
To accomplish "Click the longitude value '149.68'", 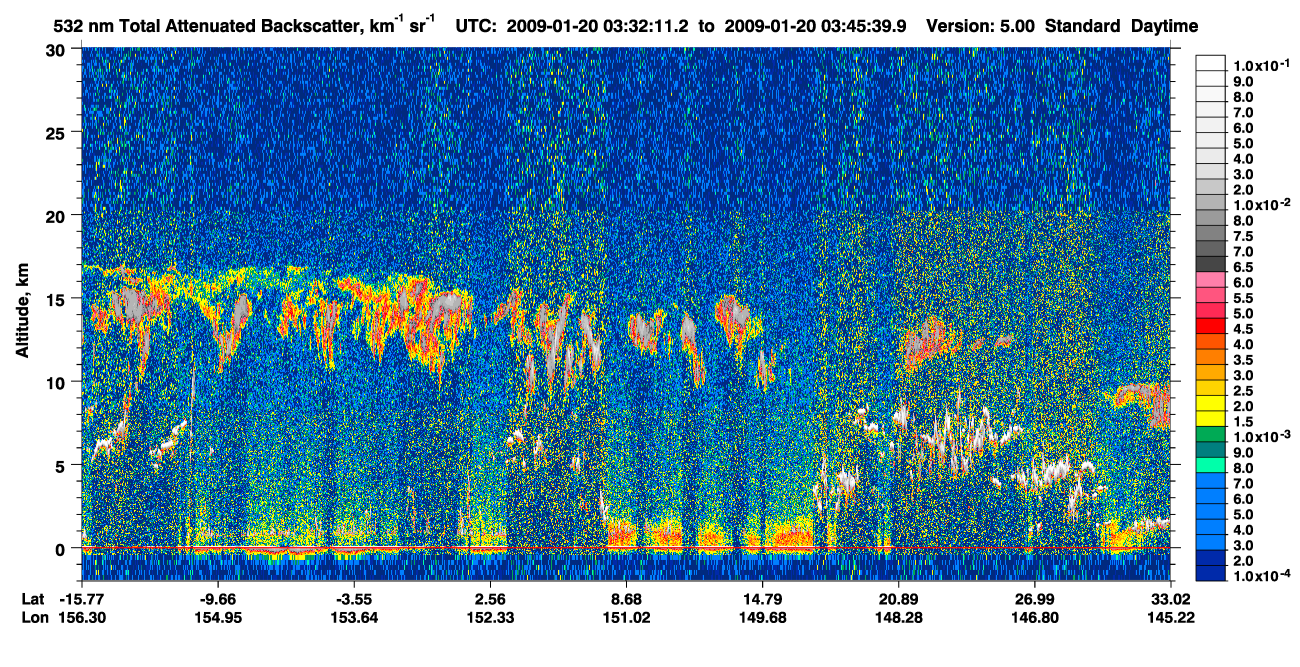I will click(x=762, y=617).
